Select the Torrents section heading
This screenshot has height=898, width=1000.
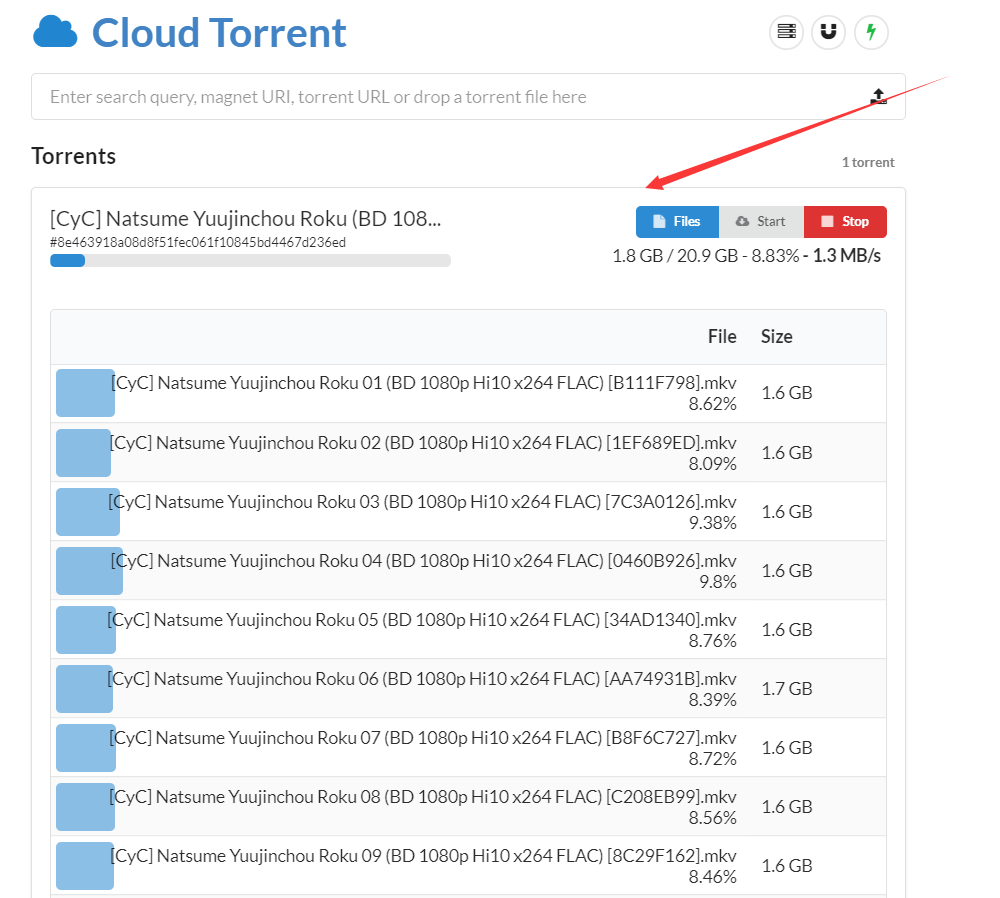(x=74, y=156)
